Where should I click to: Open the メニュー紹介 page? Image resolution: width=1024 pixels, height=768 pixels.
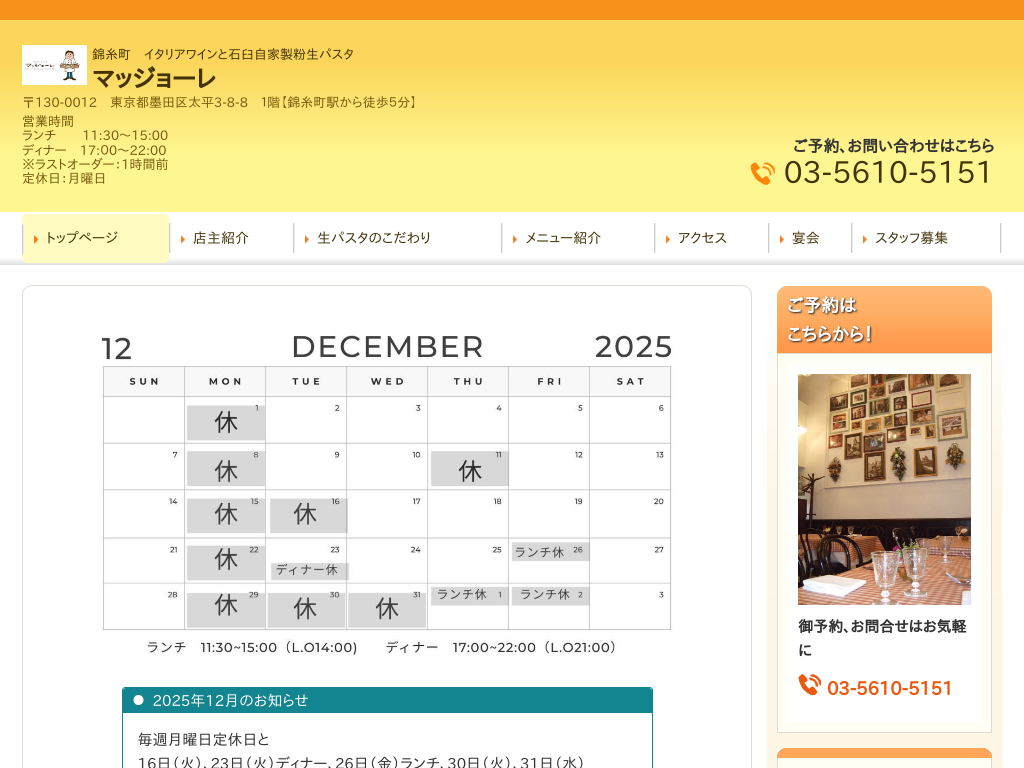pos(563,238)
